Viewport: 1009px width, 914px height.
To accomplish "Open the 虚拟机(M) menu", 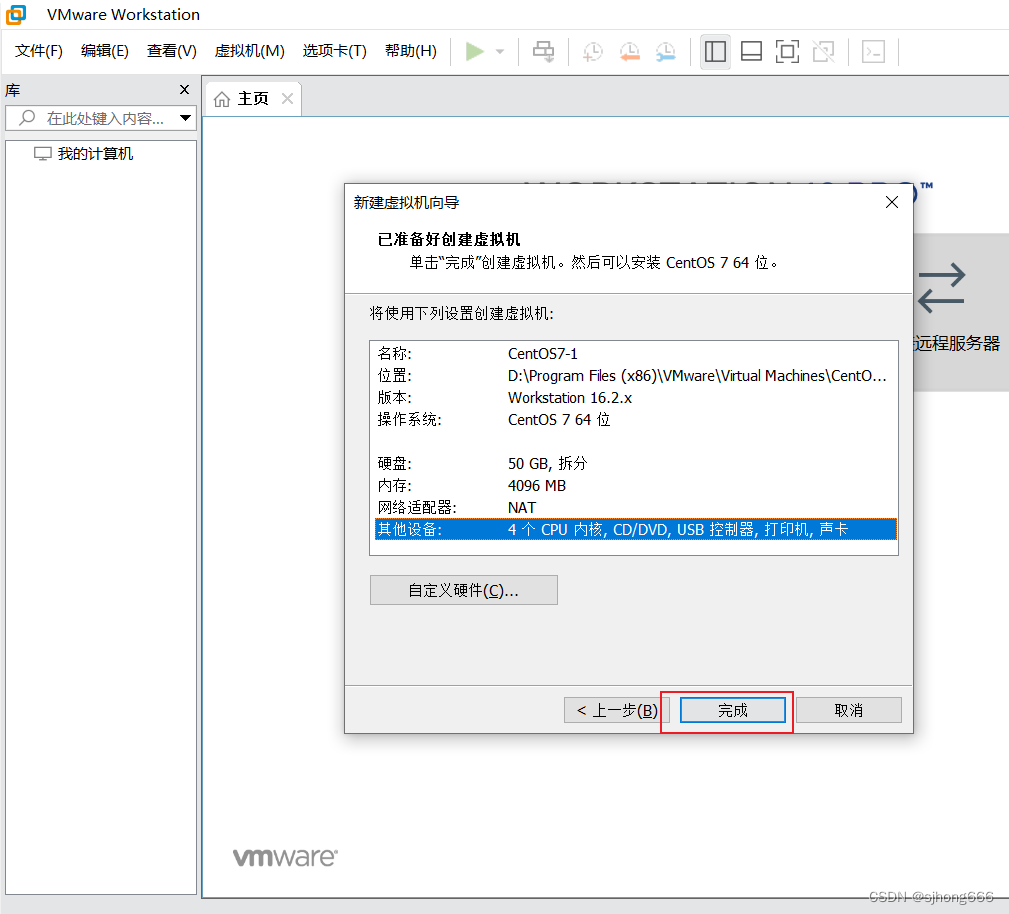I will click(250, 51).
